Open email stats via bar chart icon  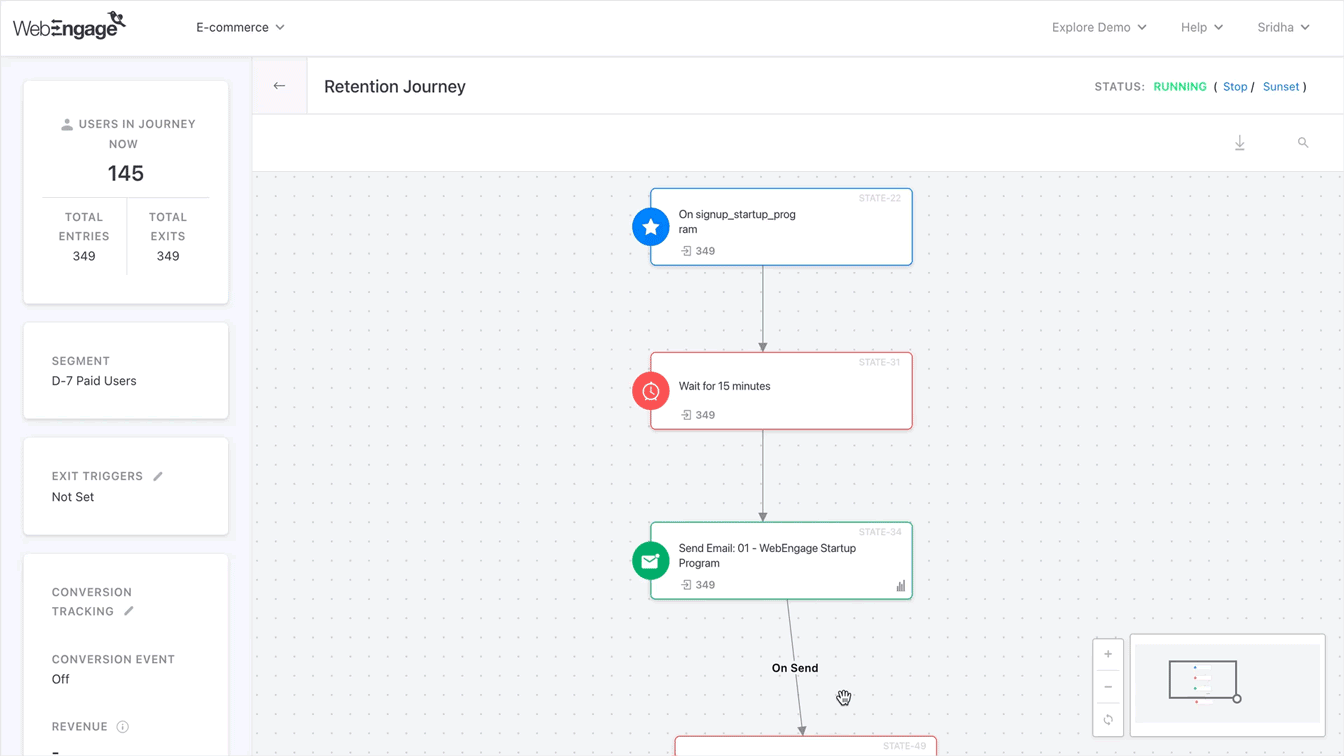pyautogui.click(x=901, y=586)
